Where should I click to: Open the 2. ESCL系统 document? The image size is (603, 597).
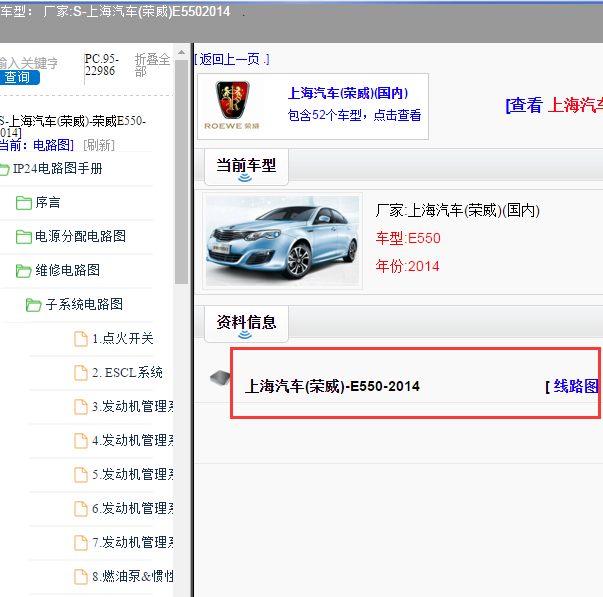[x=127, y=372]
